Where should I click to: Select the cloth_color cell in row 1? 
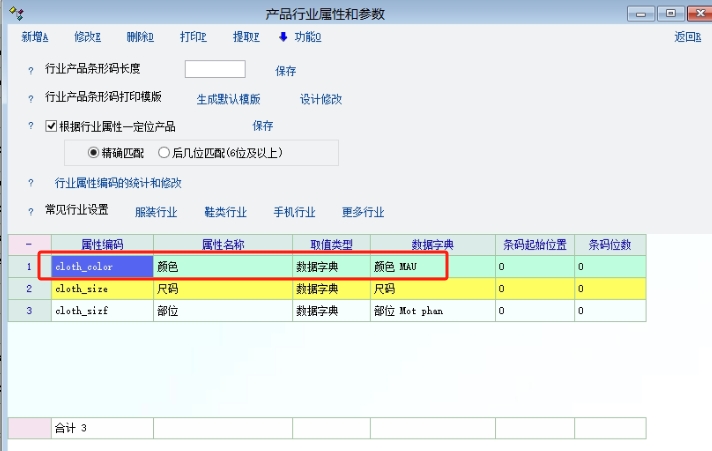tap(102, 267)
